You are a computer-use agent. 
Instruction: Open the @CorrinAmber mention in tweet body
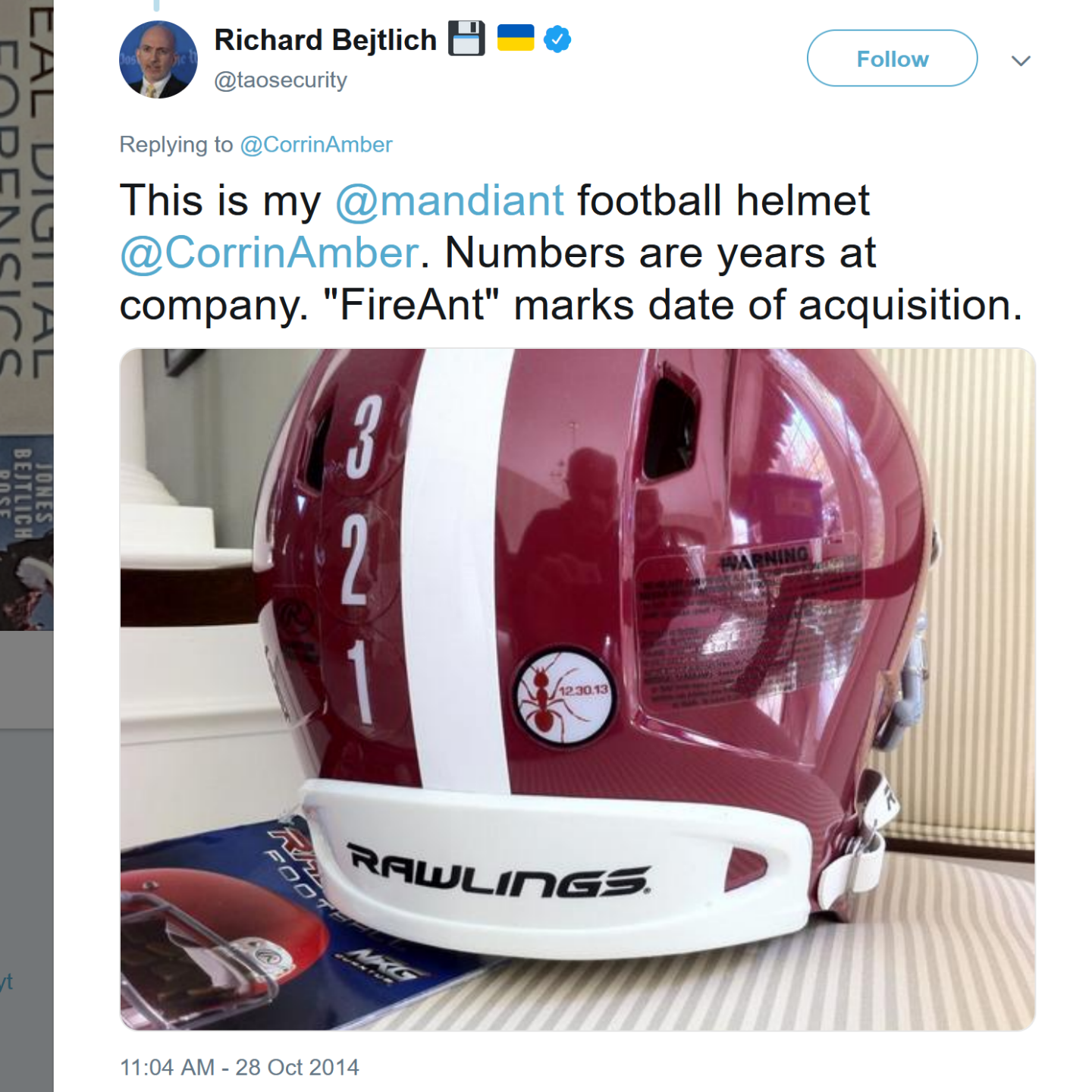pos(269,253)
